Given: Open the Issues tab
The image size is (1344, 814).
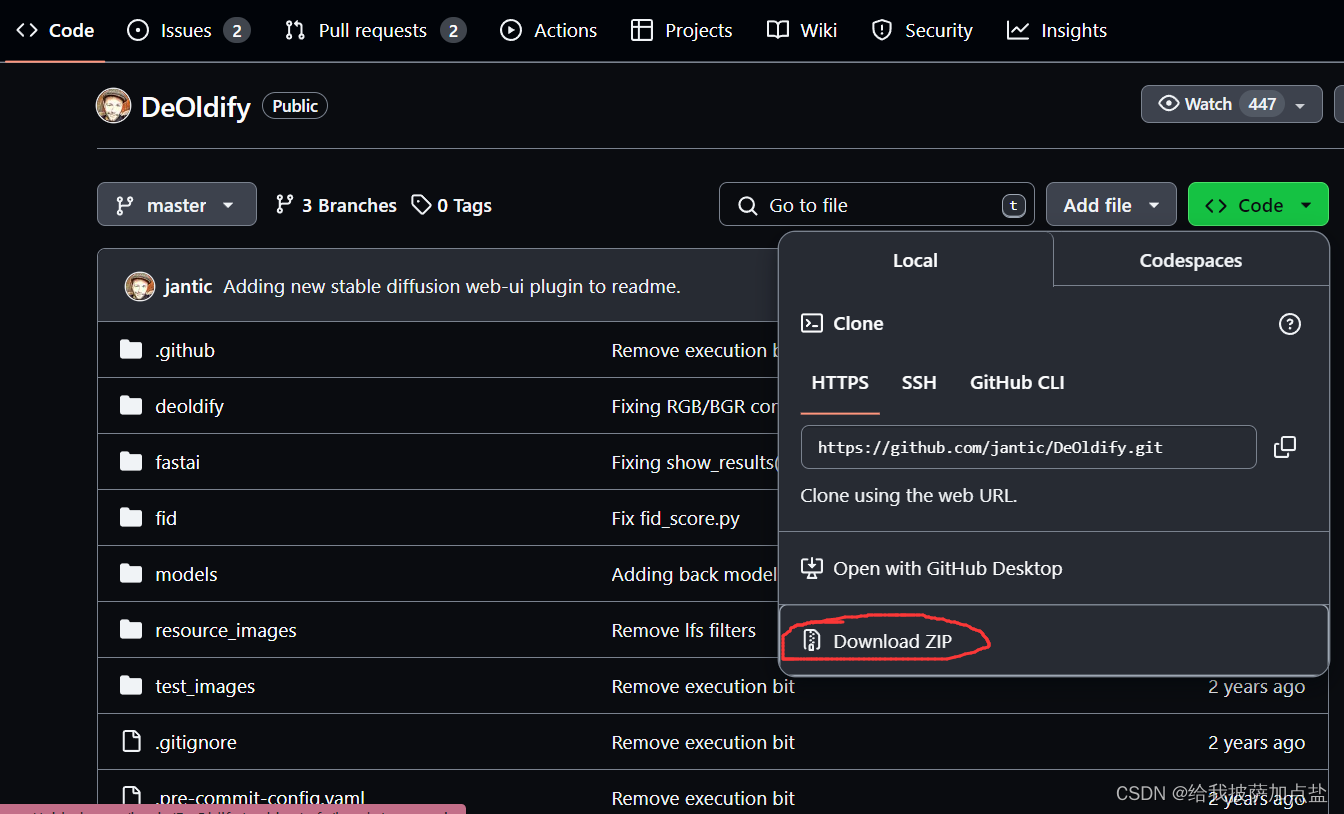Looking at the screenshot, I should pos(189,31).
